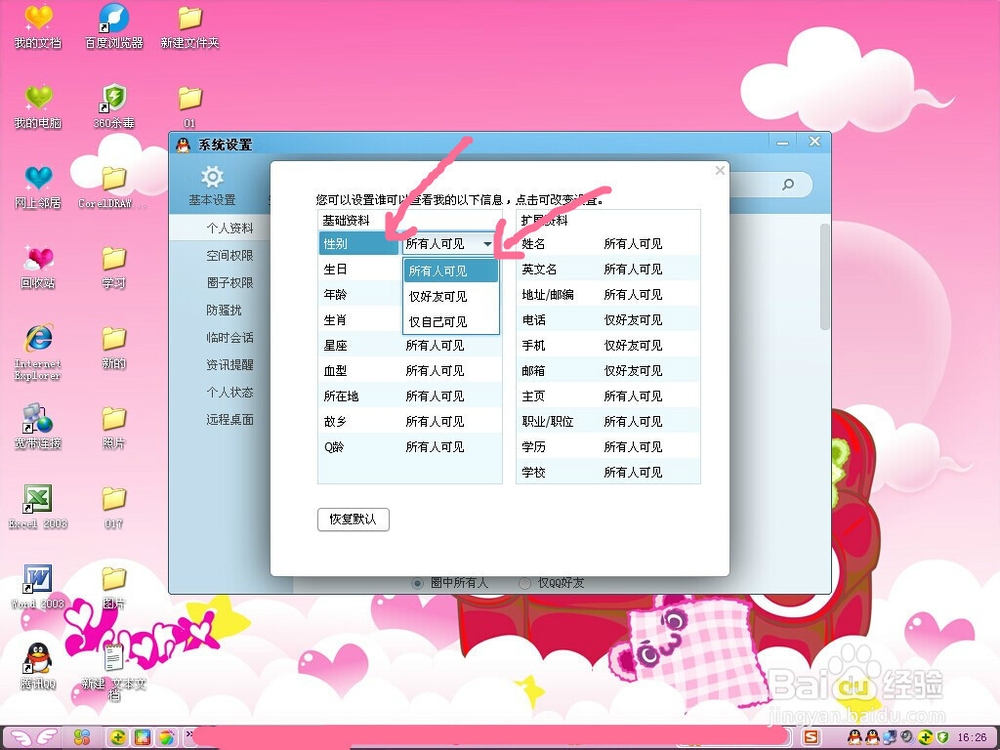1000x750 pixels.
Task: Click the 职业/职位 row visibility value
Action: [633, 422]
